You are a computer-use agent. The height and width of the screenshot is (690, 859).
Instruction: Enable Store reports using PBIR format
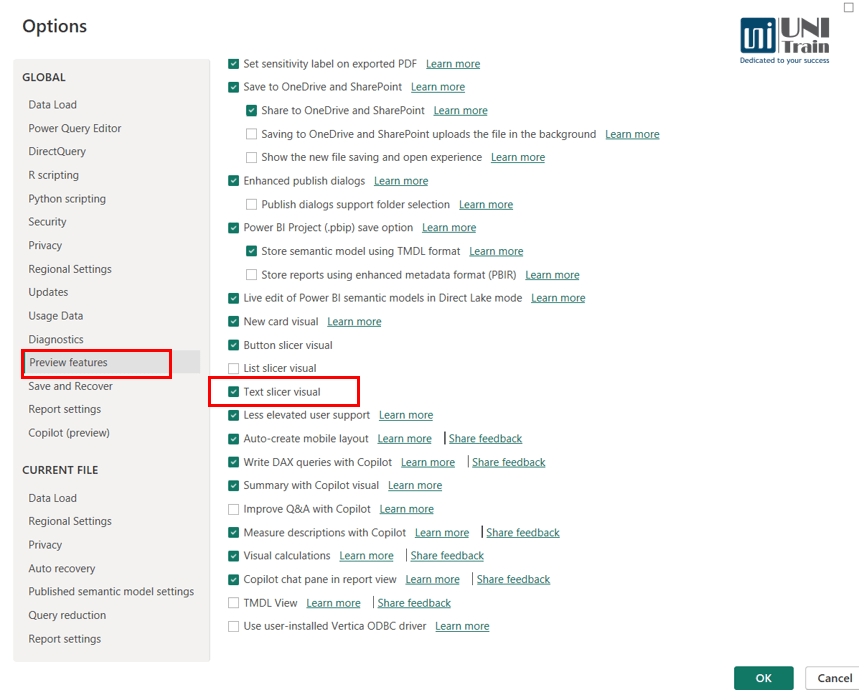pos(251,274)
